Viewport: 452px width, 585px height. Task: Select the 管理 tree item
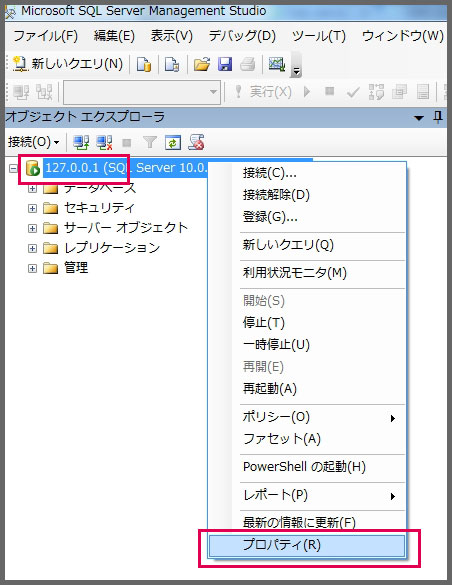(x=76, y=268)
